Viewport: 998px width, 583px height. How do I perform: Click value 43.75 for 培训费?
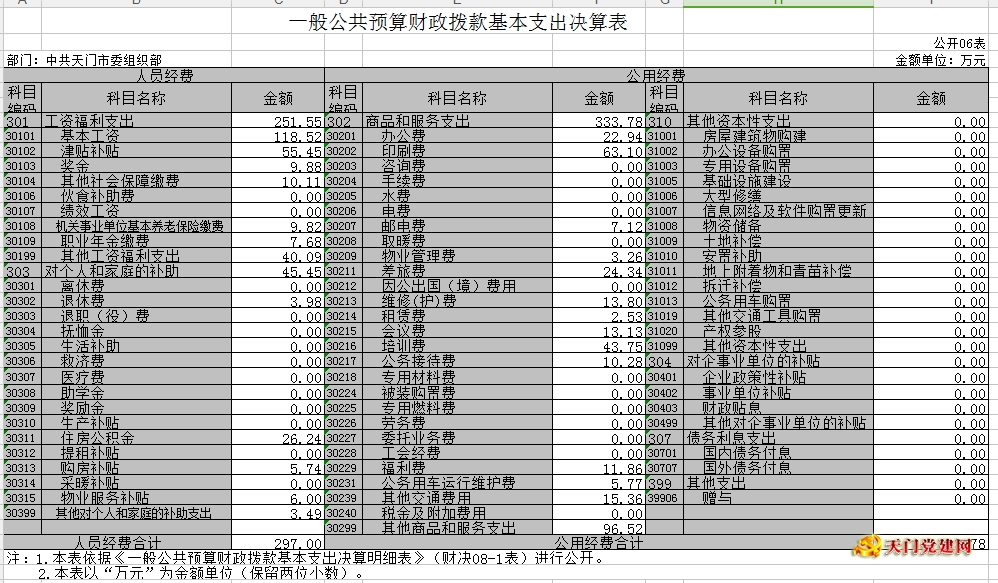point(599,346)
